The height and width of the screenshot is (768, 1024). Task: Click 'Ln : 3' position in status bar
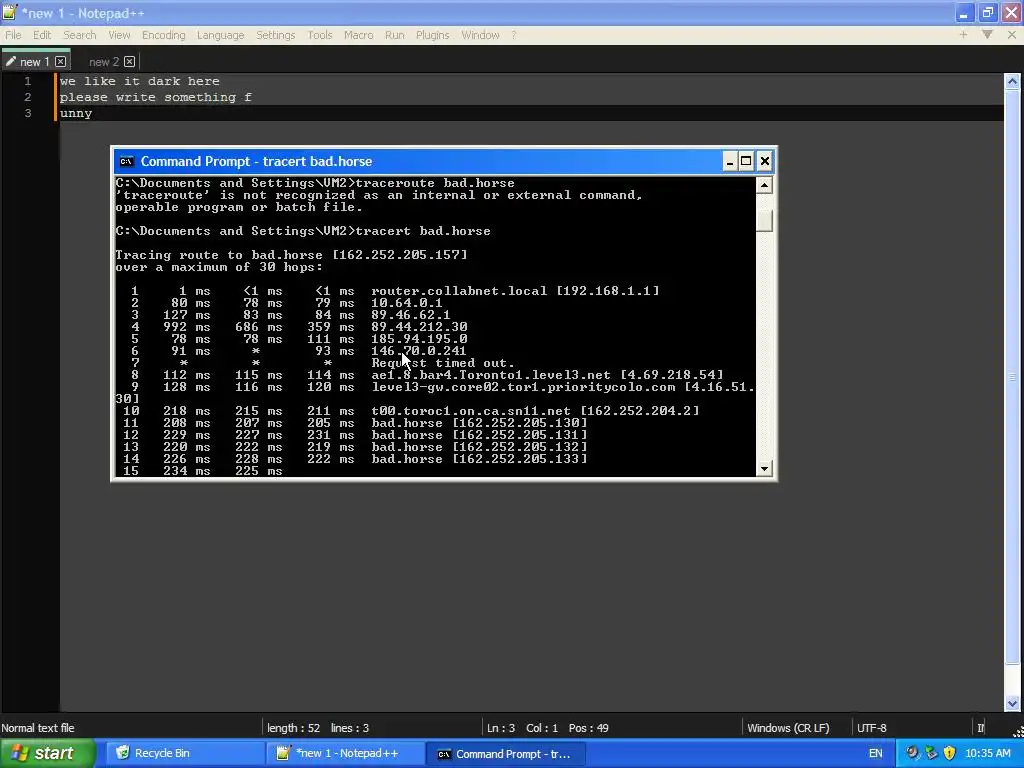point(501,728)
